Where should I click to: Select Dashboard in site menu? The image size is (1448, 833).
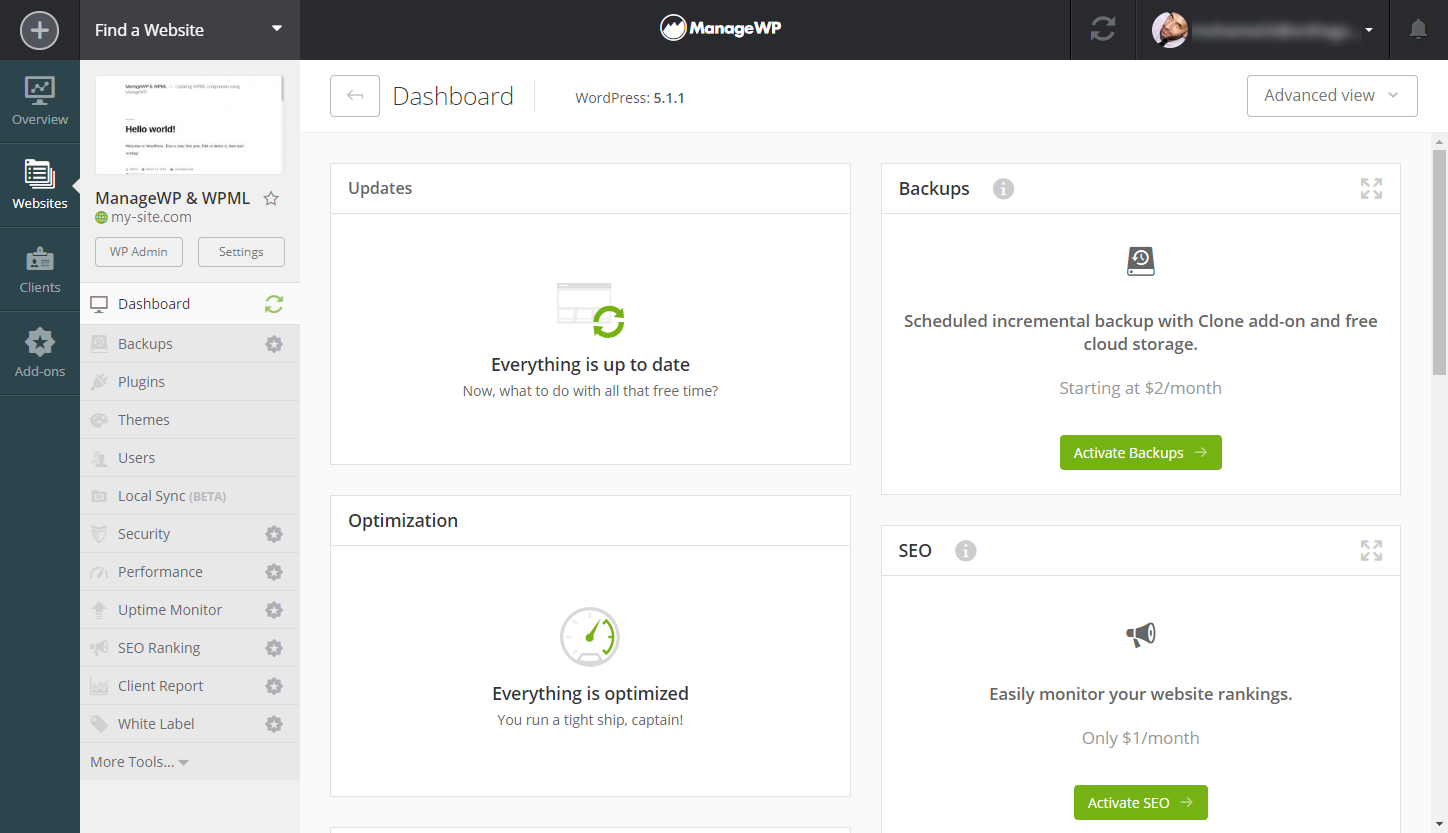[190, 304]
